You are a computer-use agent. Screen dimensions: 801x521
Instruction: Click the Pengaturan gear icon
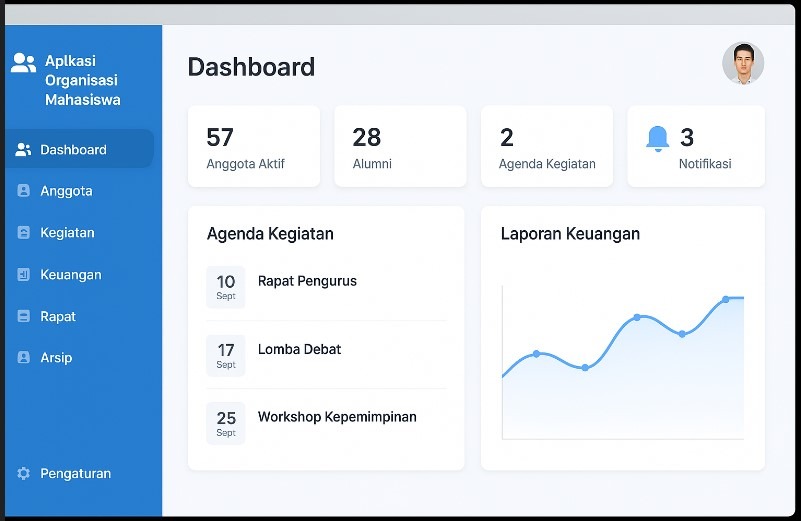coord(23,473)
